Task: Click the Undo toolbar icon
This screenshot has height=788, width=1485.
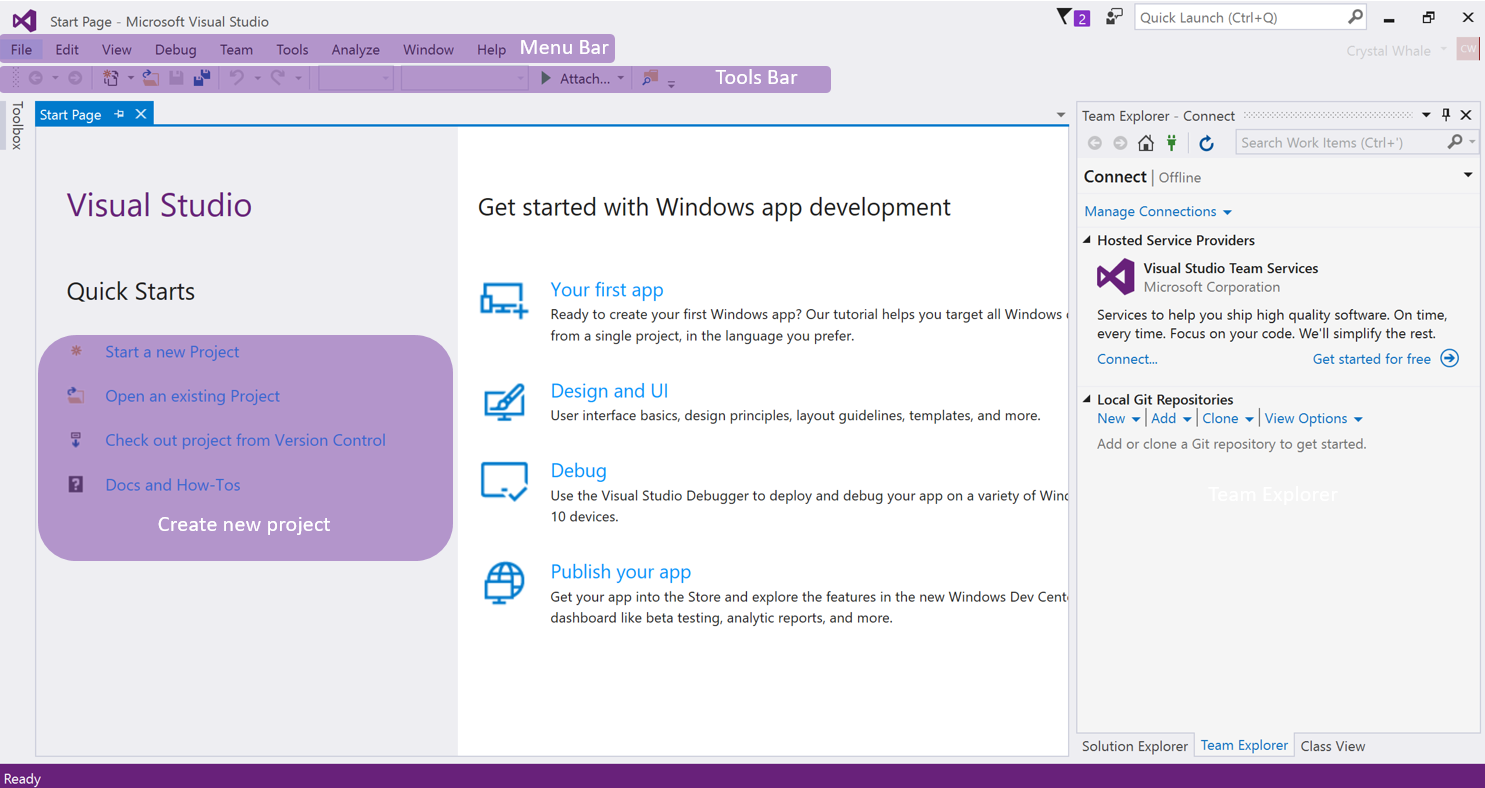Action: point(237,78)
